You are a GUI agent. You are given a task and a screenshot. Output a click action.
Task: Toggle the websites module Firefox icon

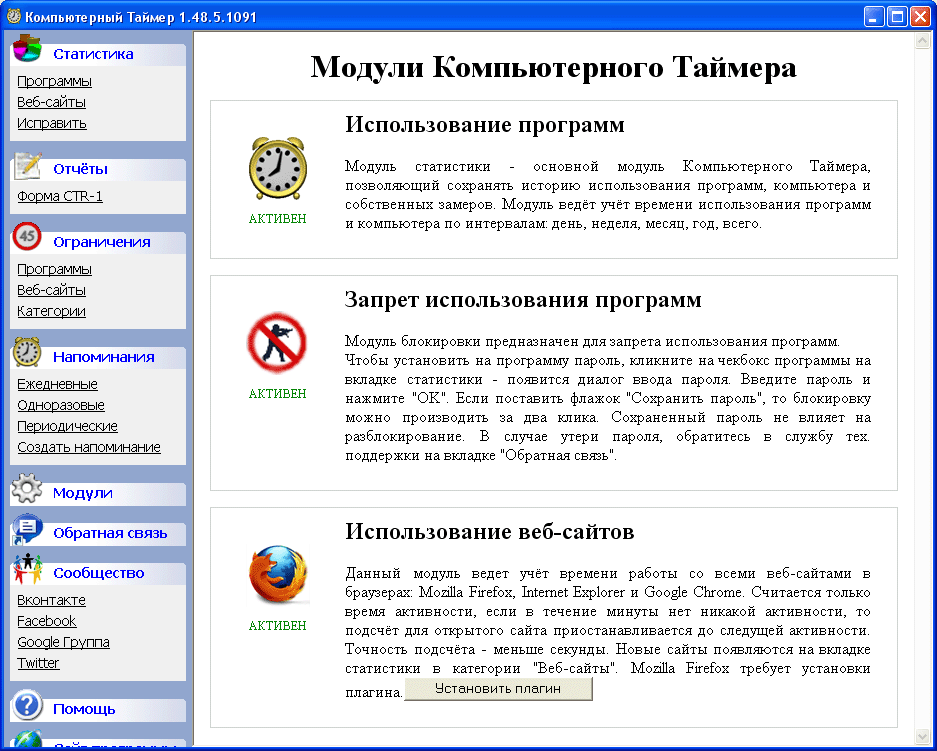277,576
